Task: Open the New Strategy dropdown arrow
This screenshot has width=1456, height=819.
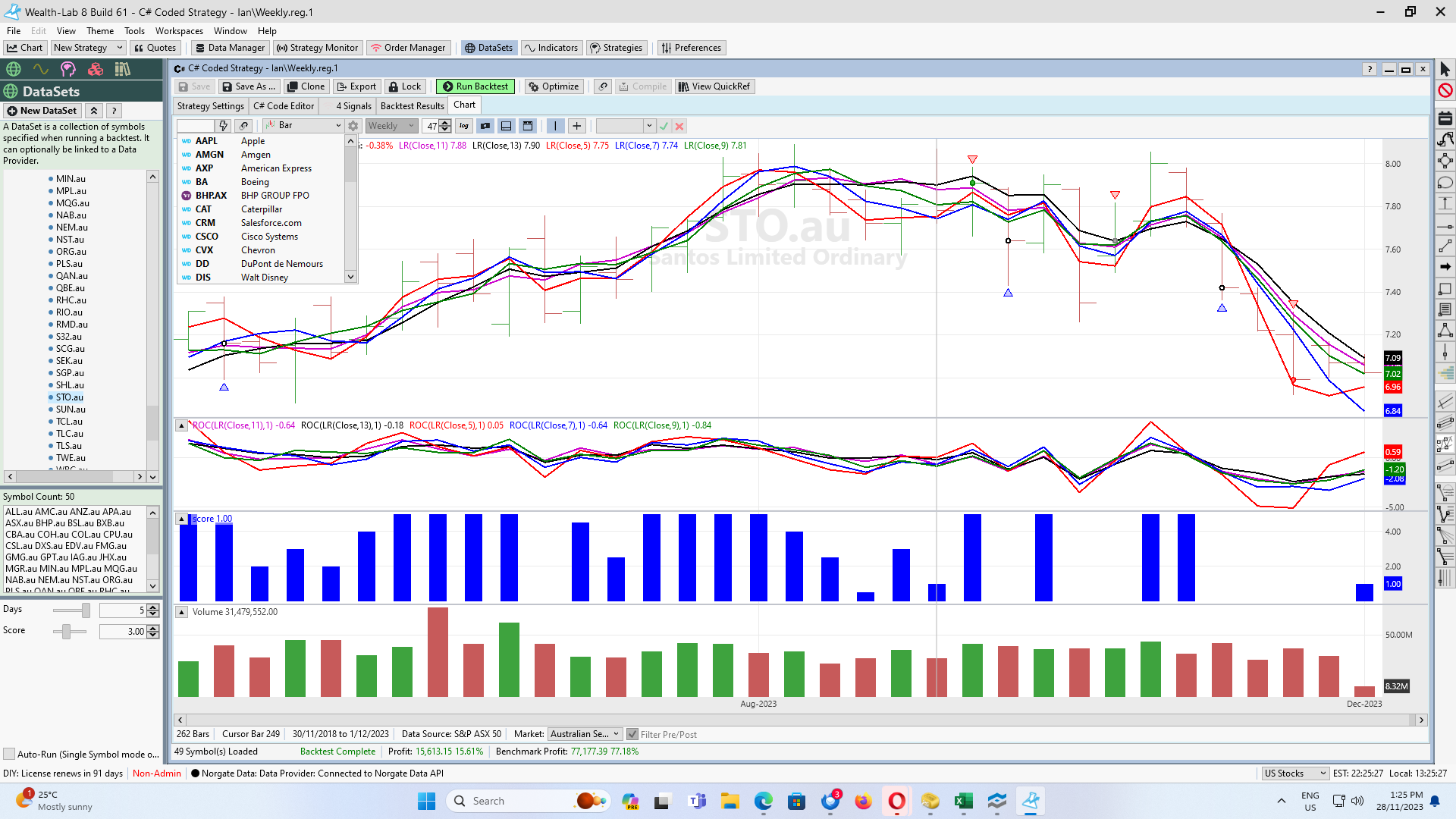Action: tap(120, 48)
